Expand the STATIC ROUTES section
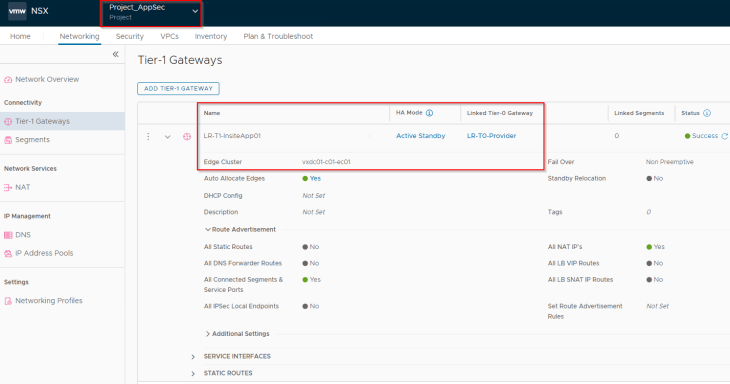The image size is (730, 384). pyautogui.click(x=193, y=373)
